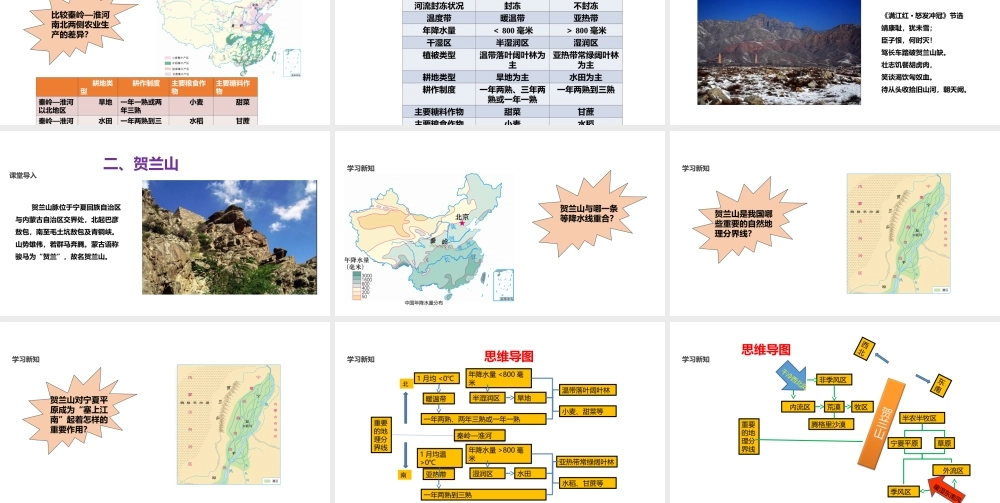
Task: Click the red arrow at the mind map's bottom right
Action: pos(948,490)
